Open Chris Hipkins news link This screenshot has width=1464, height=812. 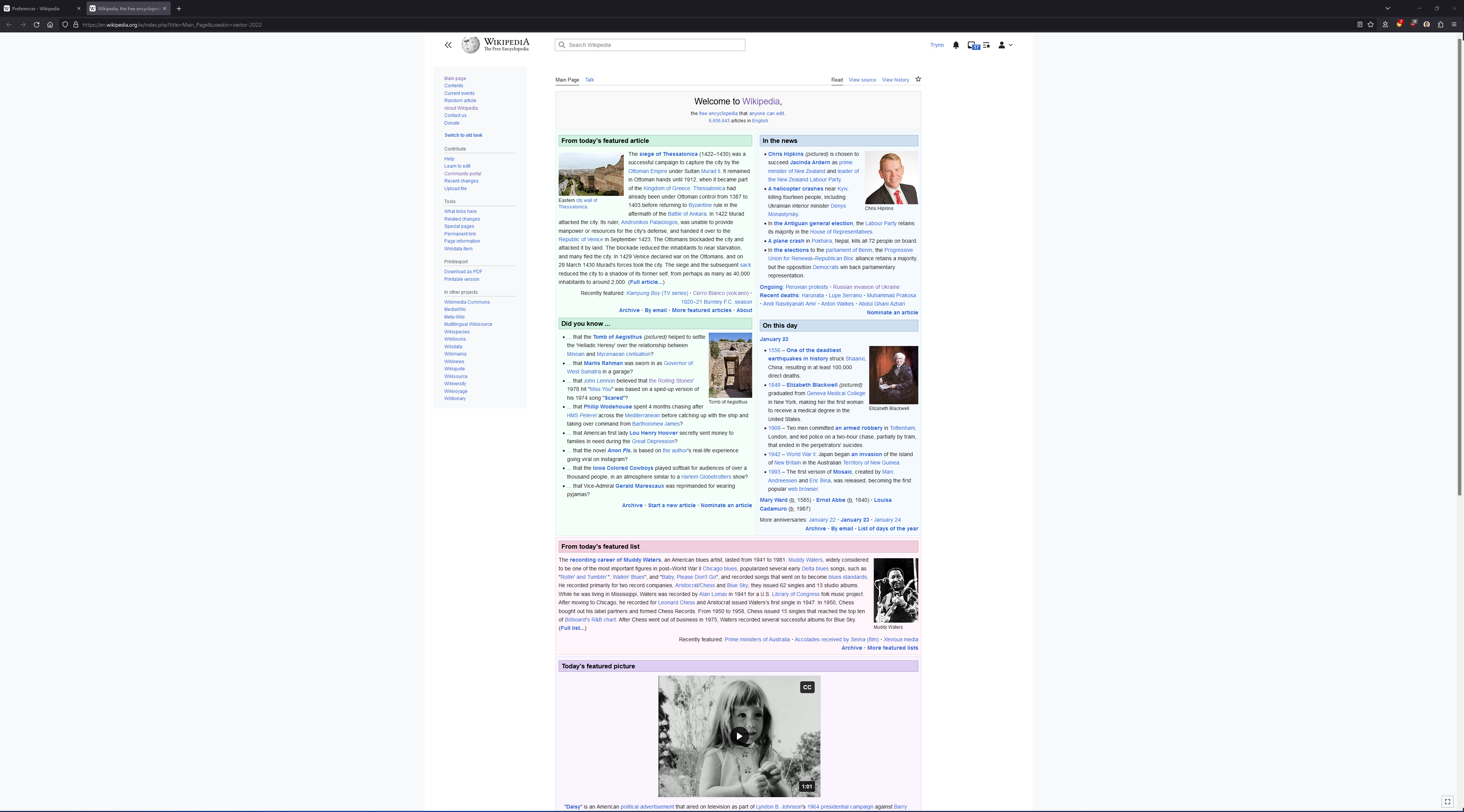pyautogui.click(x=785, y=154)
